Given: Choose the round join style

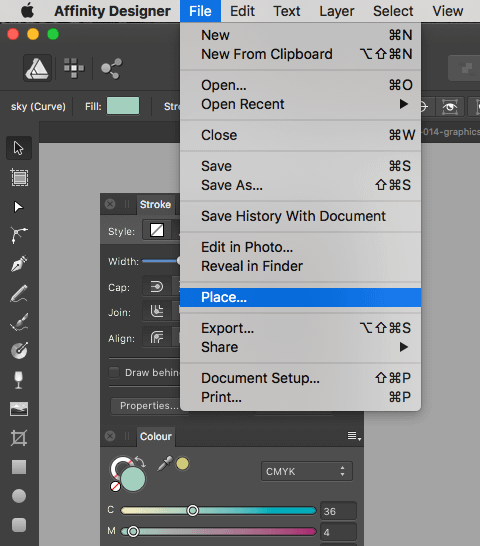Looking at the screenshot, I should 157,311.
